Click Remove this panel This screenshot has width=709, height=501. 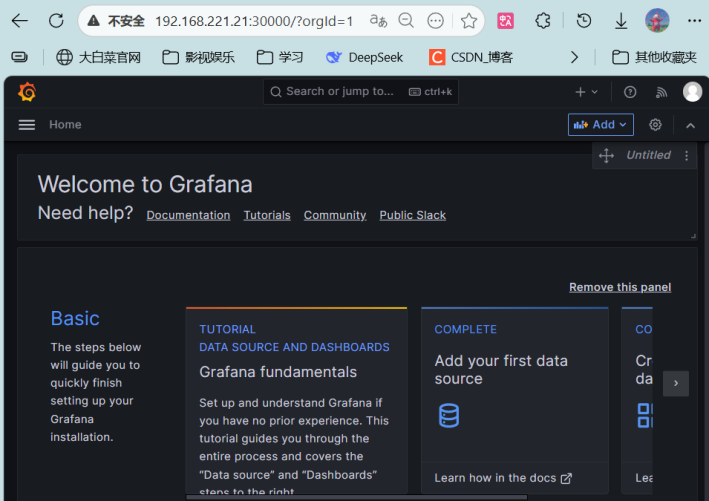pyautogui.click(x=620, y=287)
